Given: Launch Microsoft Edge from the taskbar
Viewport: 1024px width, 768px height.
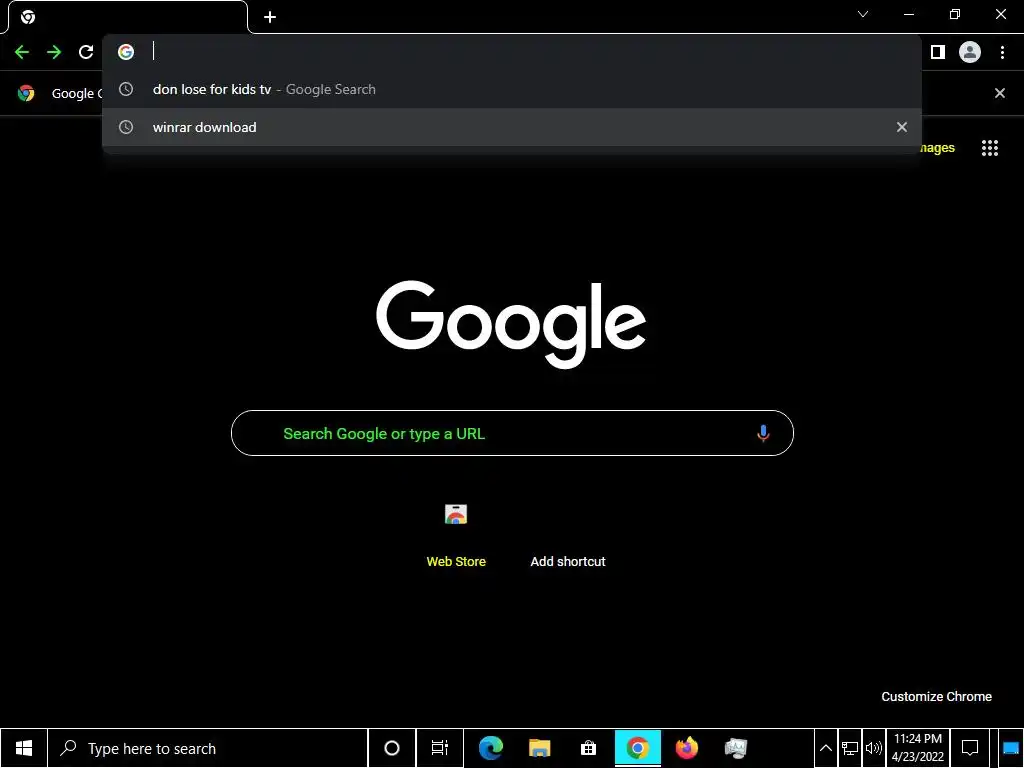Looking at the screenshot, I should [x=490, y=748].
